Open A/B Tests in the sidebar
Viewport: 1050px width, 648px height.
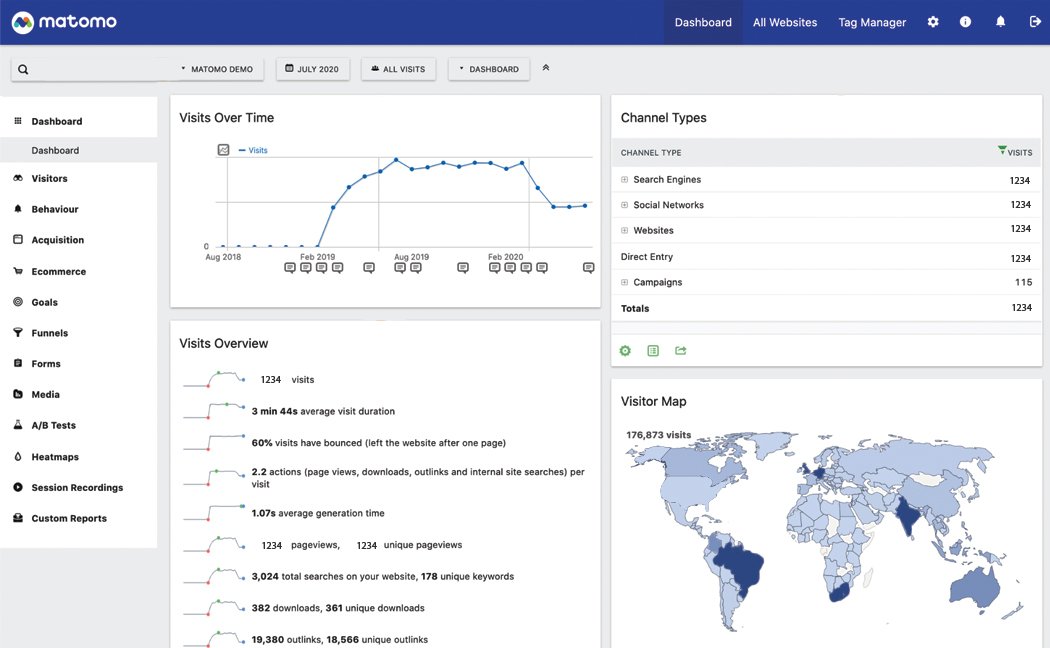click(54, 426)
